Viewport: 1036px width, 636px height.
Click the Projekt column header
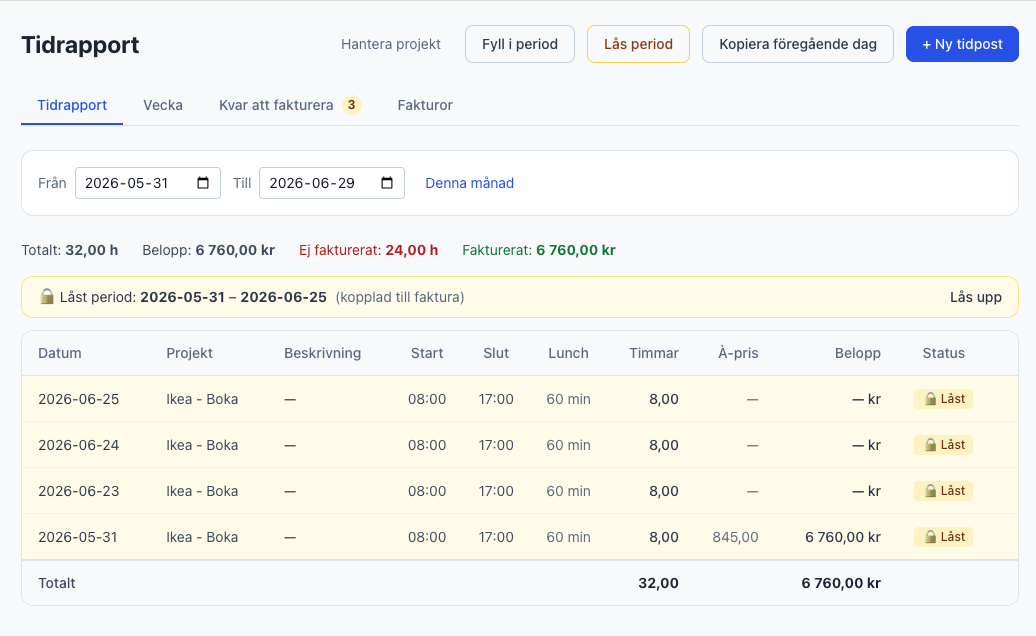coord(189,353)
